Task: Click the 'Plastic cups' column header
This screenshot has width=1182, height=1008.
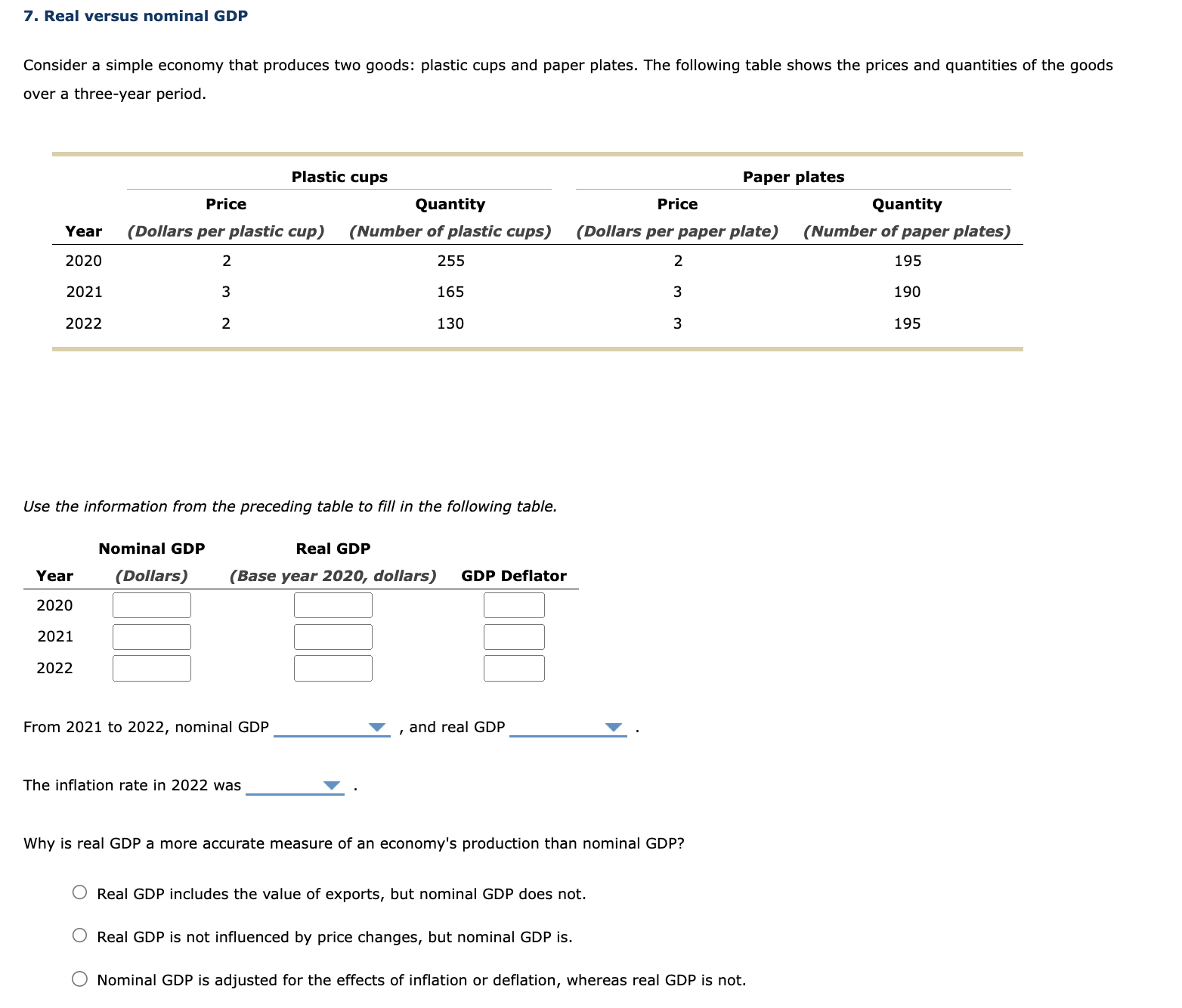Action: click(x=339, y=176)
